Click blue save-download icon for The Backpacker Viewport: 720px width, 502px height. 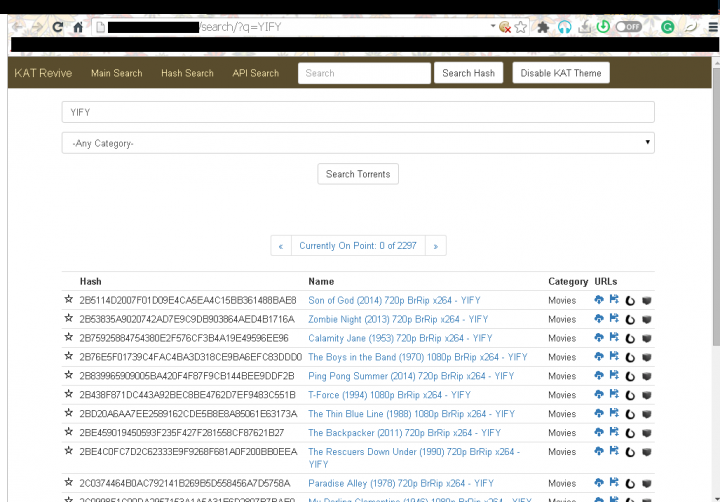point(614,432)
